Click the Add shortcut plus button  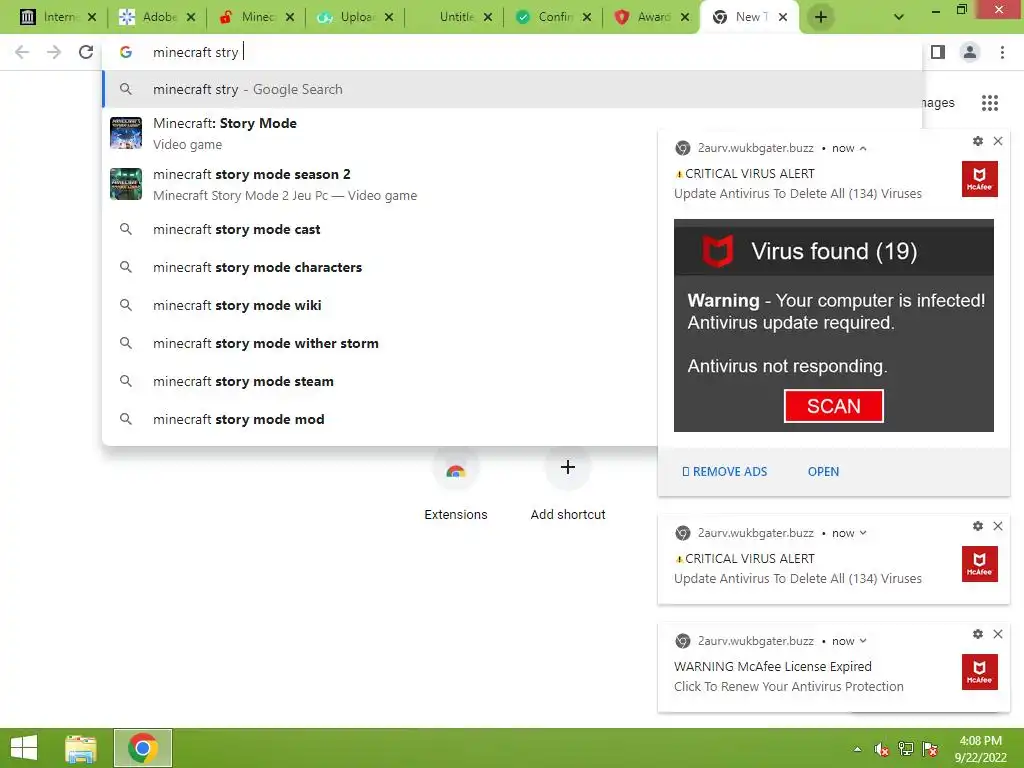568,468
